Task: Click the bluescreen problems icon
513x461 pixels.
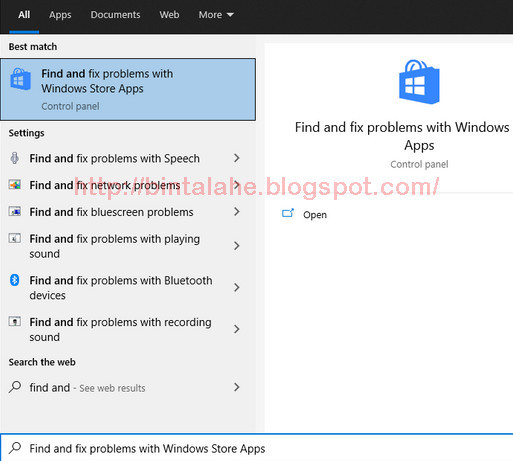Action: click(x=15, y=211)
